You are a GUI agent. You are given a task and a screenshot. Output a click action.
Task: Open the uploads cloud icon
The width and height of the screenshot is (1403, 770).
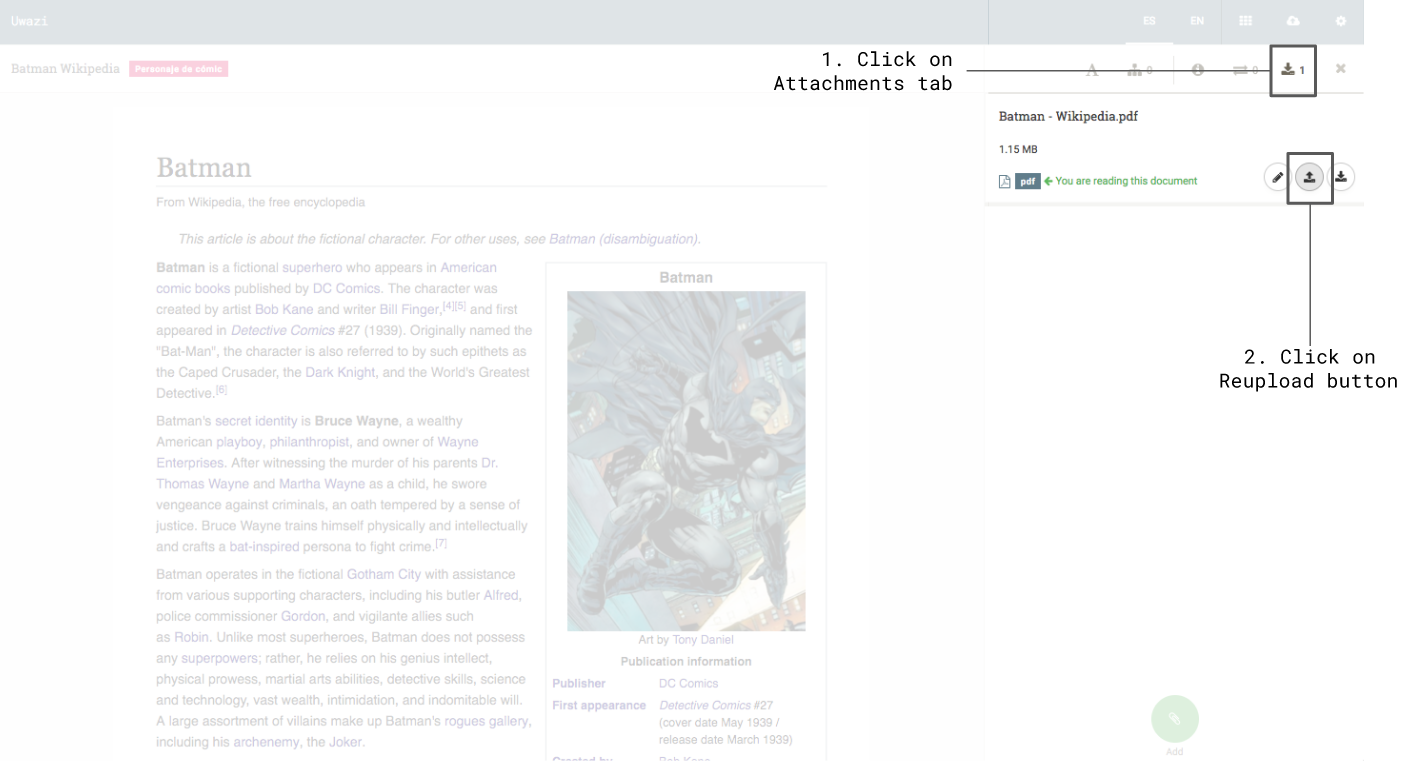[1293, 21]
